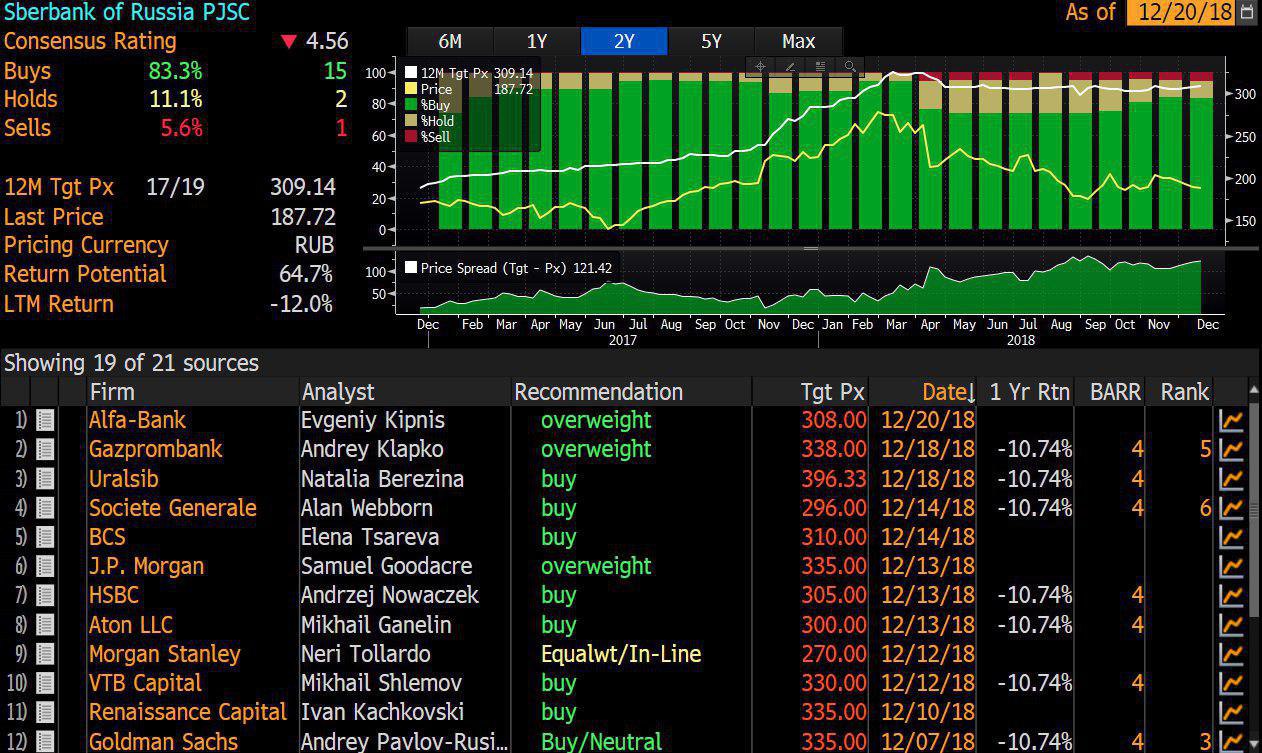Sort by the Rank column header
This screenshot has height=753, width=1262.
coord(1183,392)
